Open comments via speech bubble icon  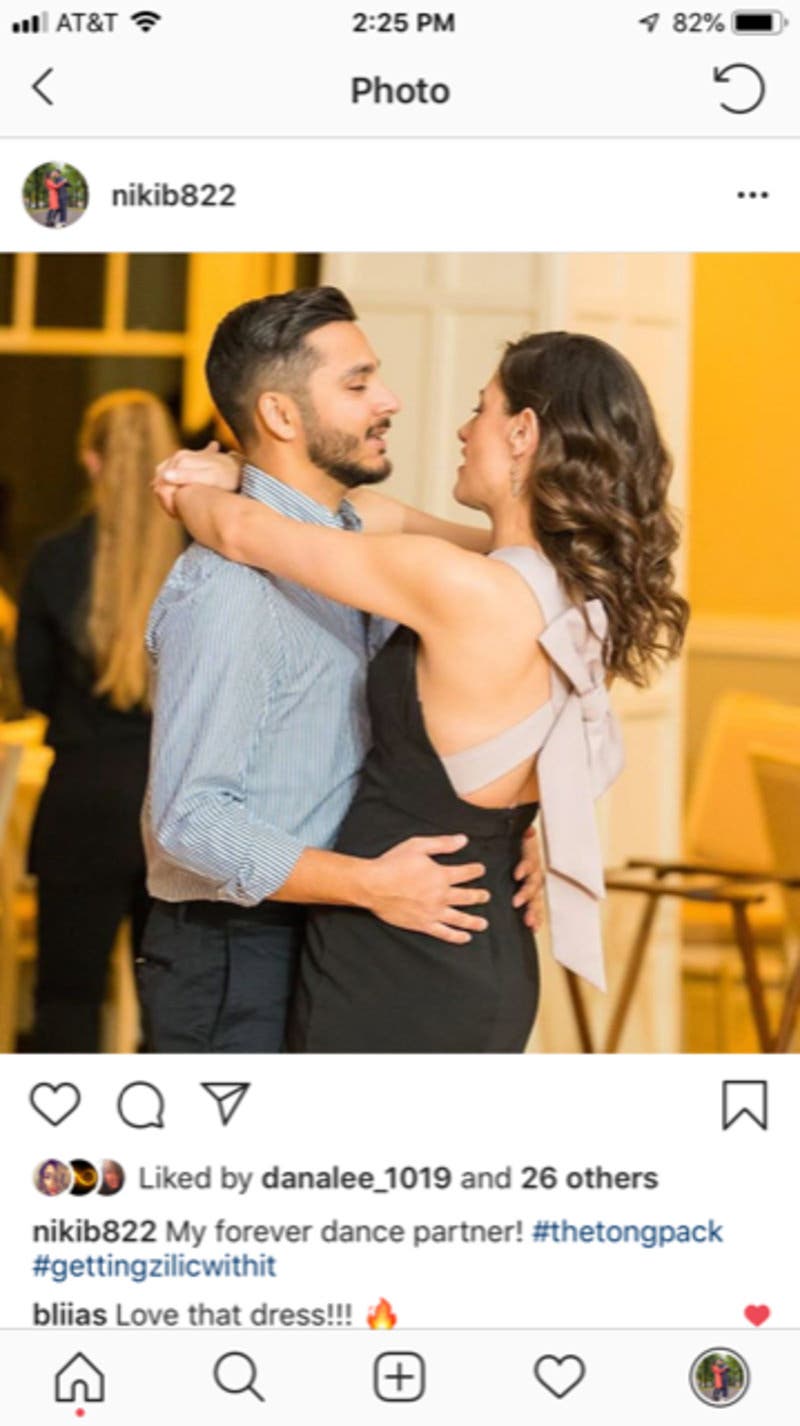(141, 1105)
